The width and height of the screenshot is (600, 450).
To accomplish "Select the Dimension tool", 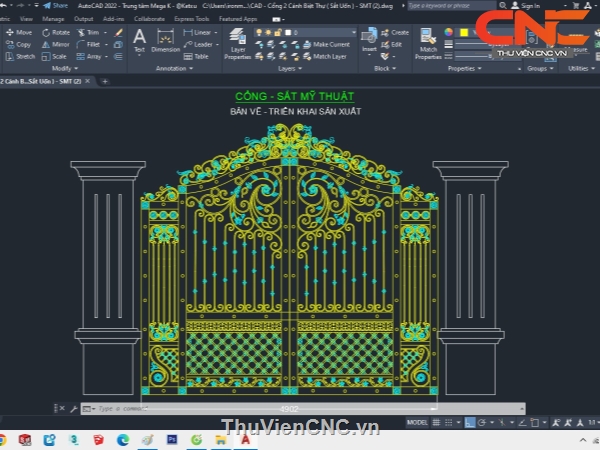I will [165, 40].
